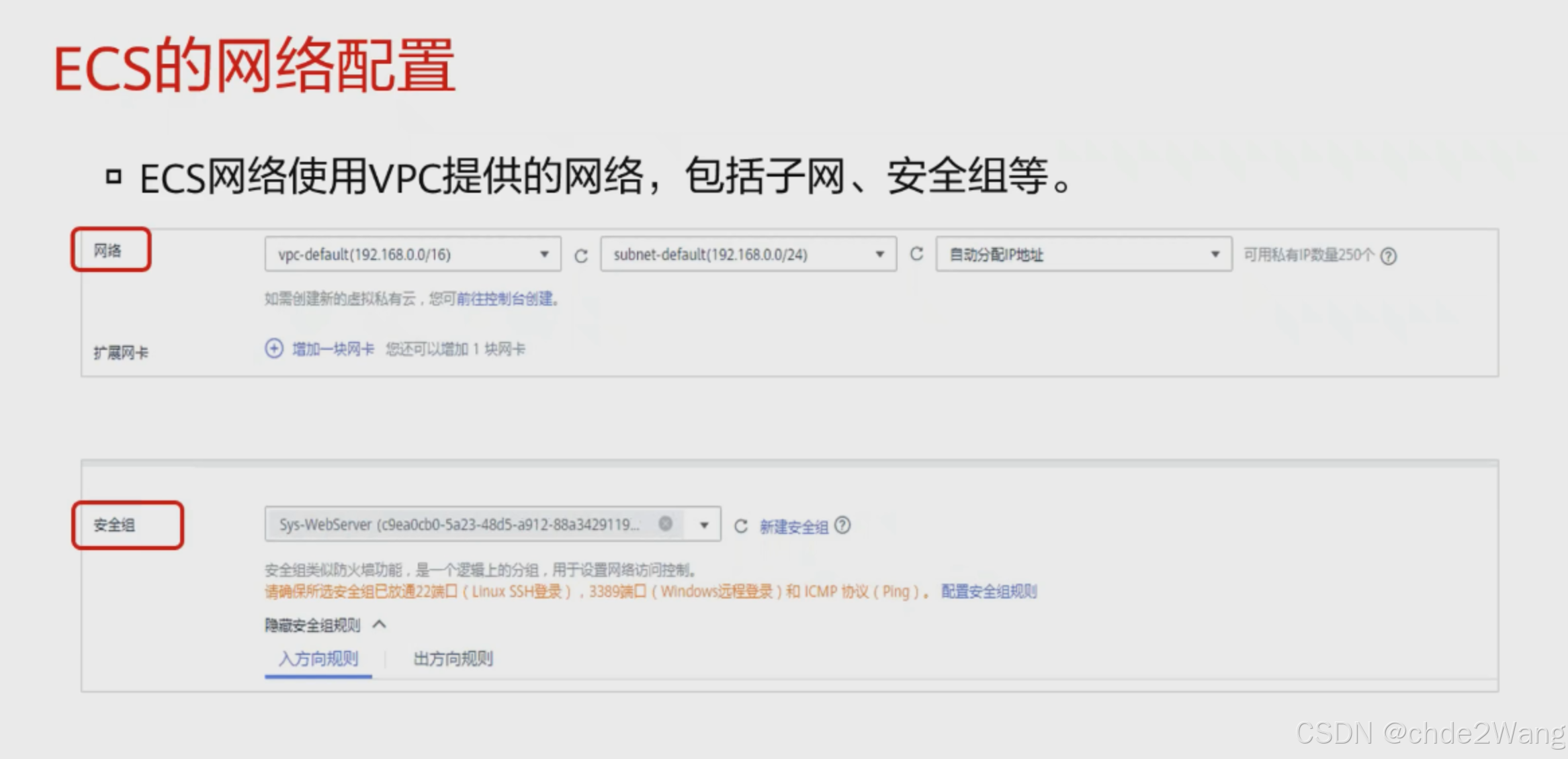Click the 新建安全组 link
Image resolution: width=1568 pixels, height=759 pixels.
pos(793,527)
